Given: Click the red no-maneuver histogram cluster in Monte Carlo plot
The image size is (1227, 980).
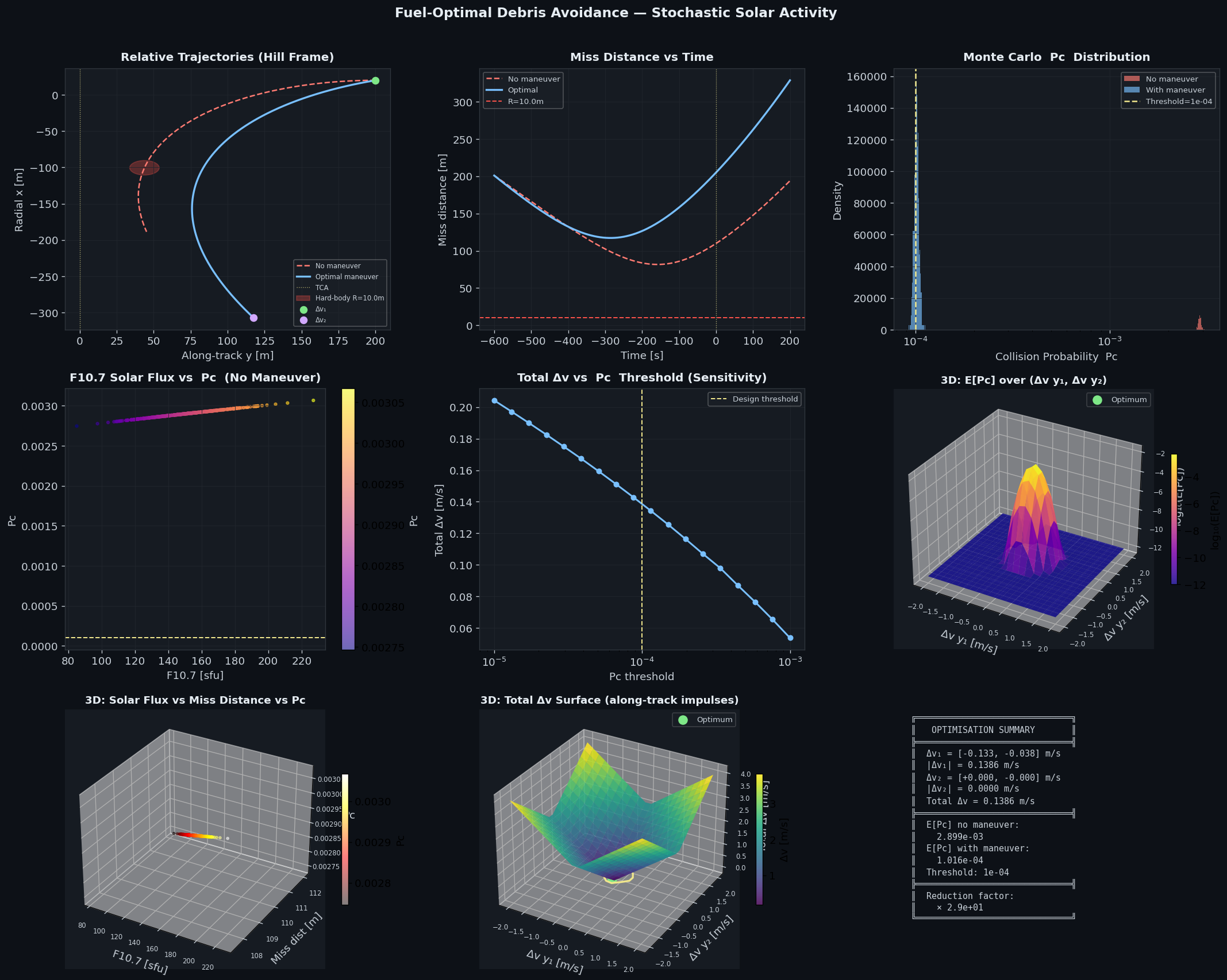Looking at the screenshot, I should coord(1199,323).
